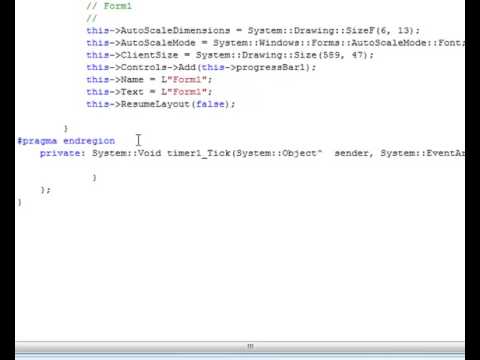Click the 'this->ClientSize' code line
Image resolution: width=480 pixels, height=360 pixels.
(230, 55)
